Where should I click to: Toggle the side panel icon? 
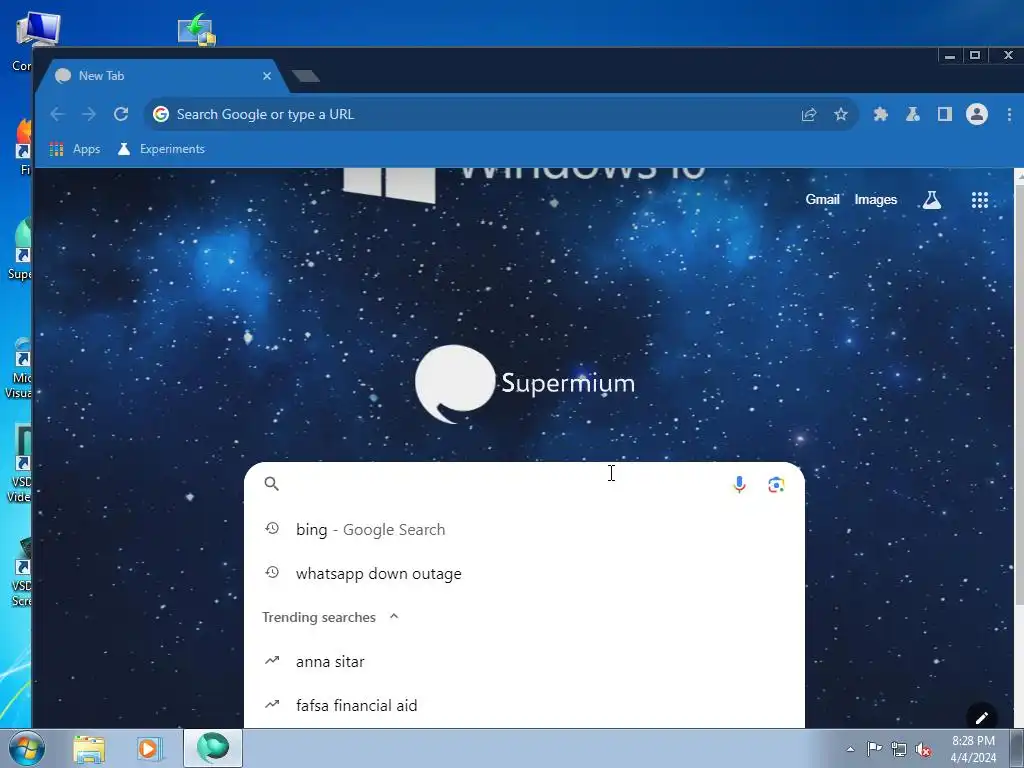tap(944, 114)
